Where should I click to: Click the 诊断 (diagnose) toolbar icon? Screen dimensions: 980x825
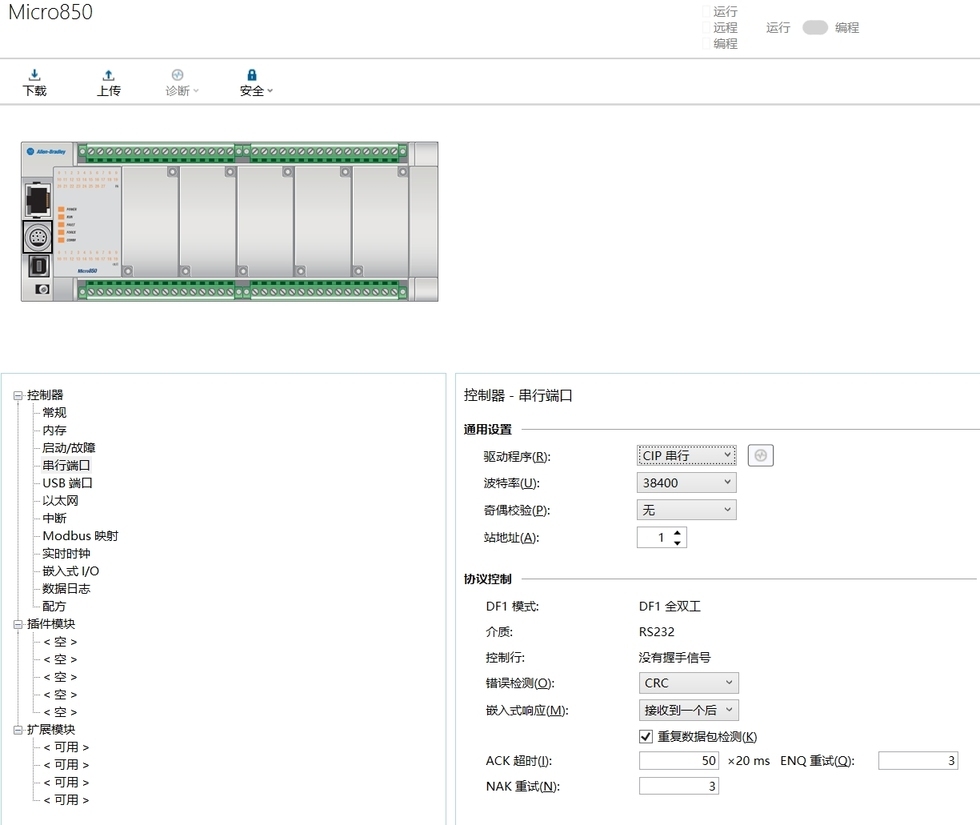pos(181,83)
